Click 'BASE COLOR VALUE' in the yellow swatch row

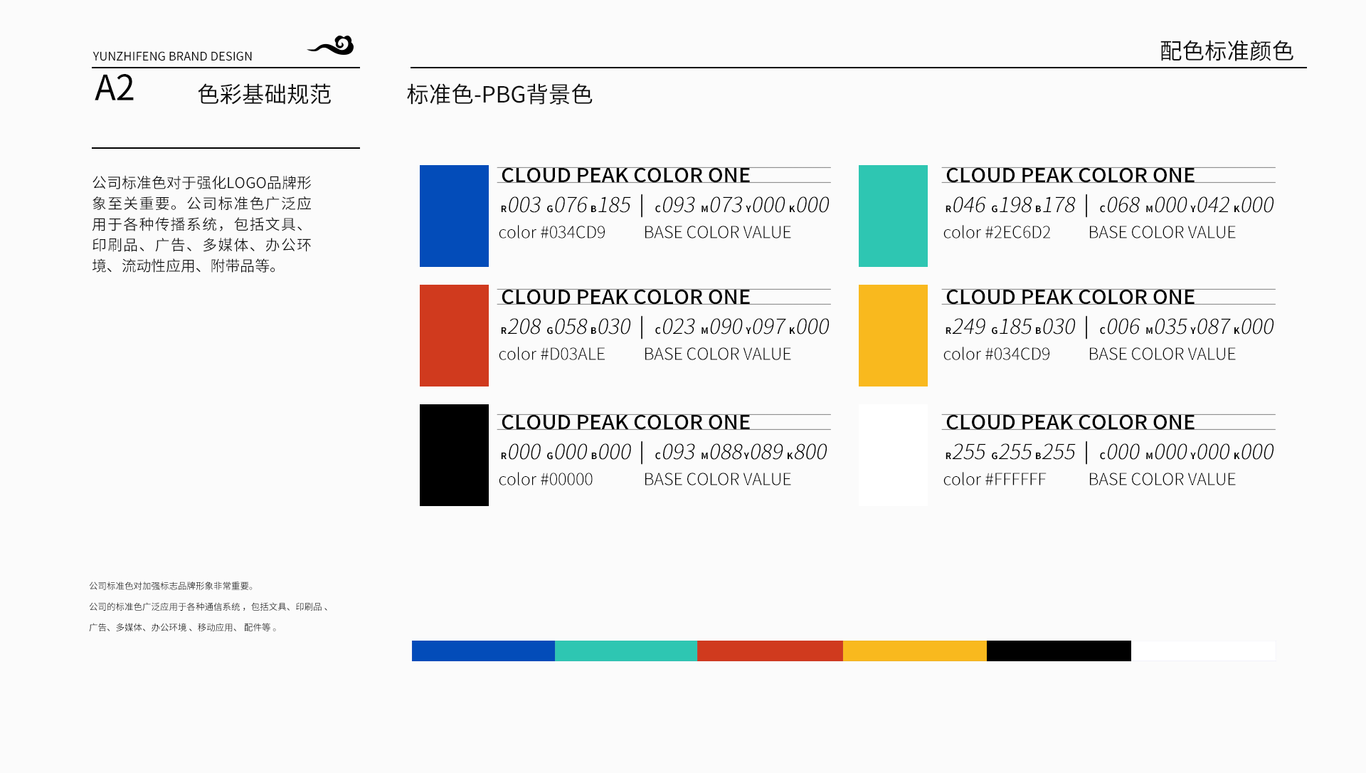click(x=1162, y=355)
